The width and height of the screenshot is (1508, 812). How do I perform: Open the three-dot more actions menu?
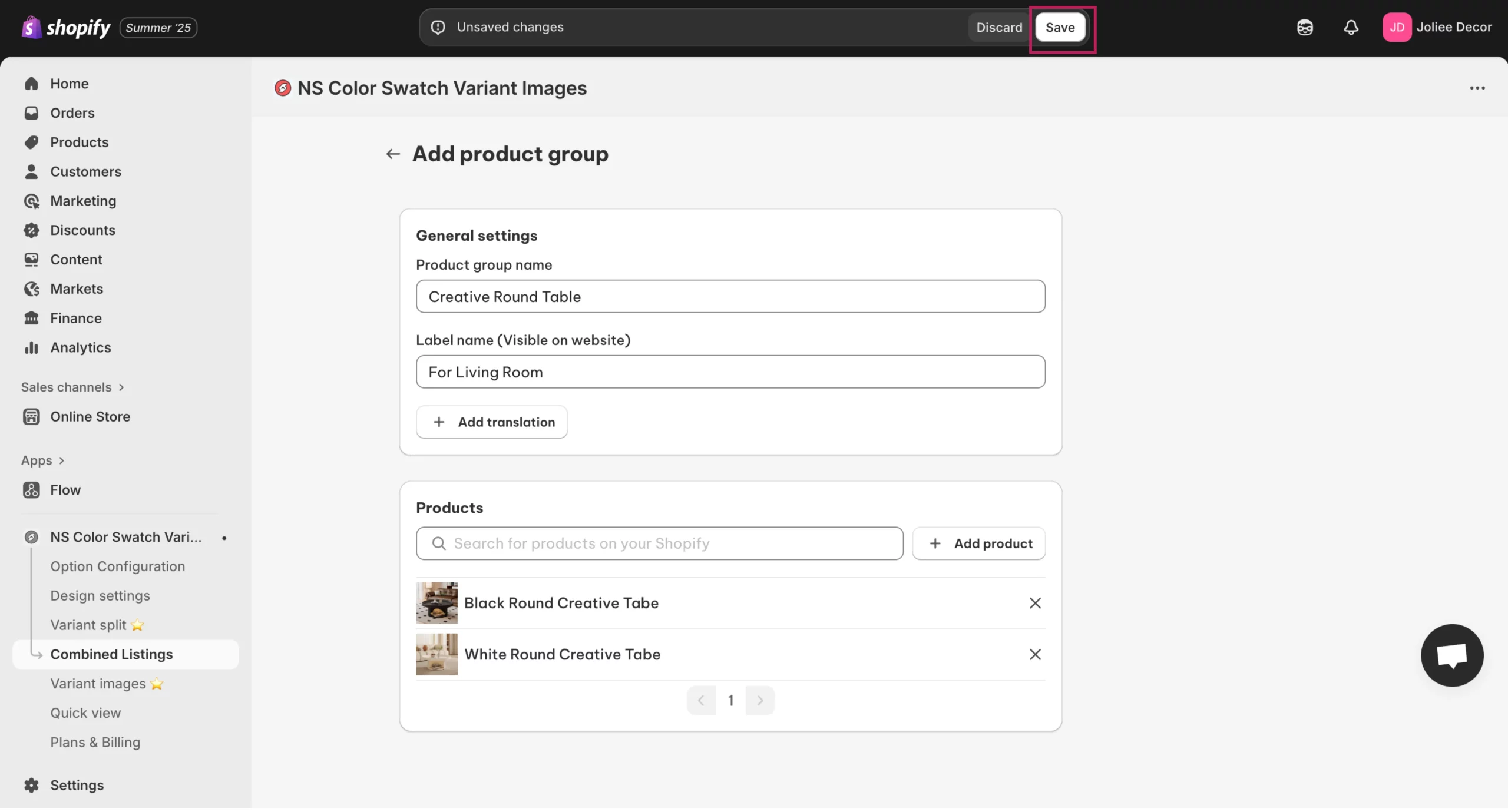1477,88
